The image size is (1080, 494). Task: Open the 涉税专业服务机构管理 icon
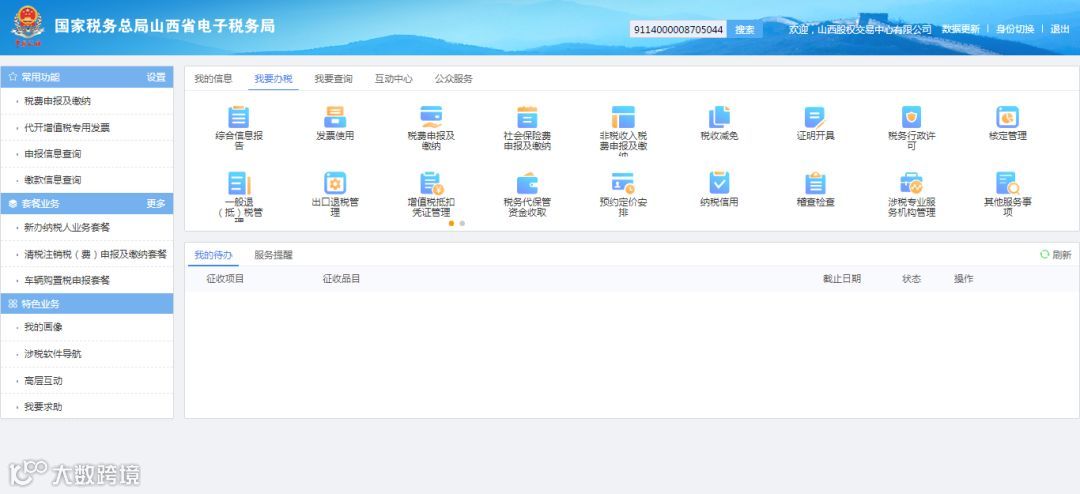[911, 183]
